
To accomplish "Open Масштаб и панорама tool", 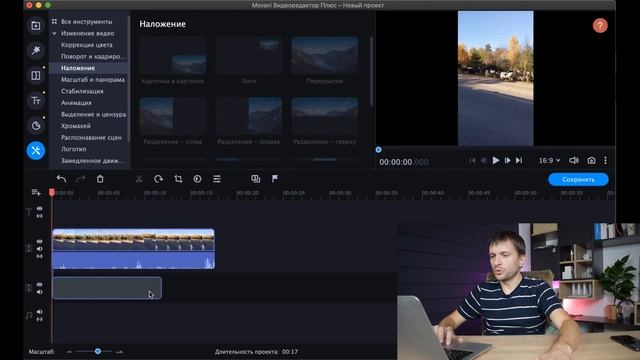I will coord(93,80).
